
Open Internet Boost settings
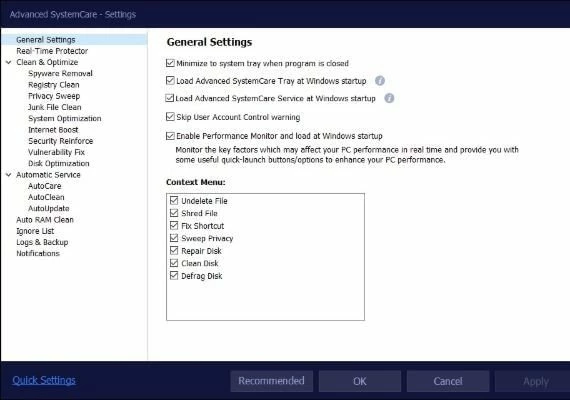(53, 130)
